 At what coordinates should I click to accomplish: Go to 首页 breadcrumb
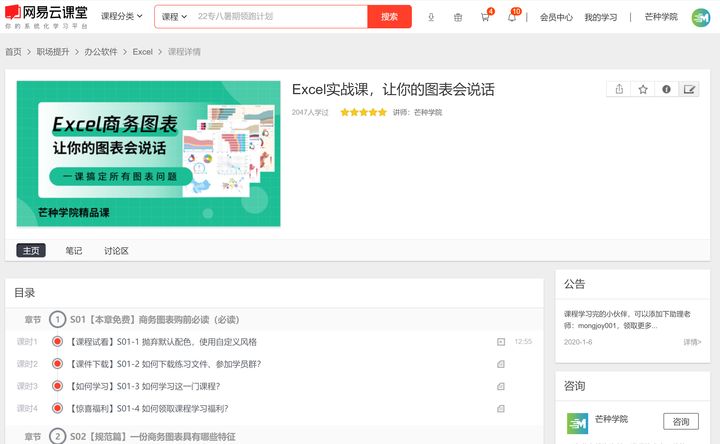point(13,52)
